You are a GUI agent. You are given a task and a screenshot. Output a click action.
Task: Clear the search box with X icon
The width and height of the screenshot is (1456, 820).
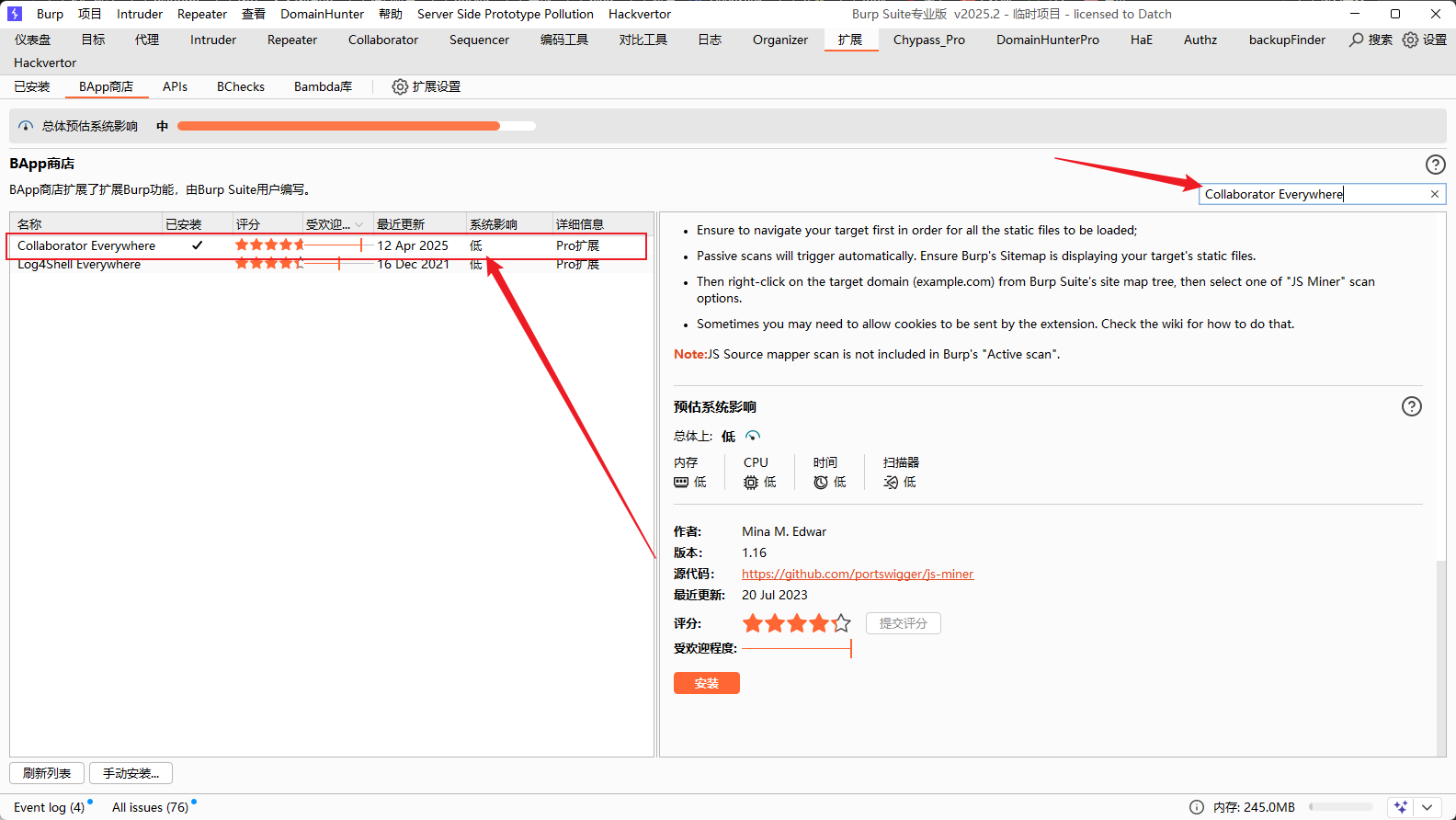click(x=1434, y=194)
